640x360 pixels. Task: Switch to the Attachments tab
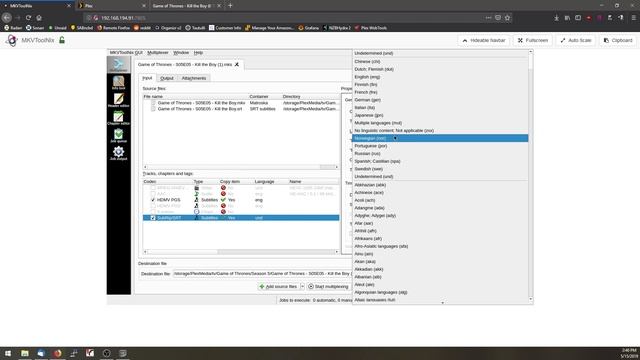click(x=194, y=78)
